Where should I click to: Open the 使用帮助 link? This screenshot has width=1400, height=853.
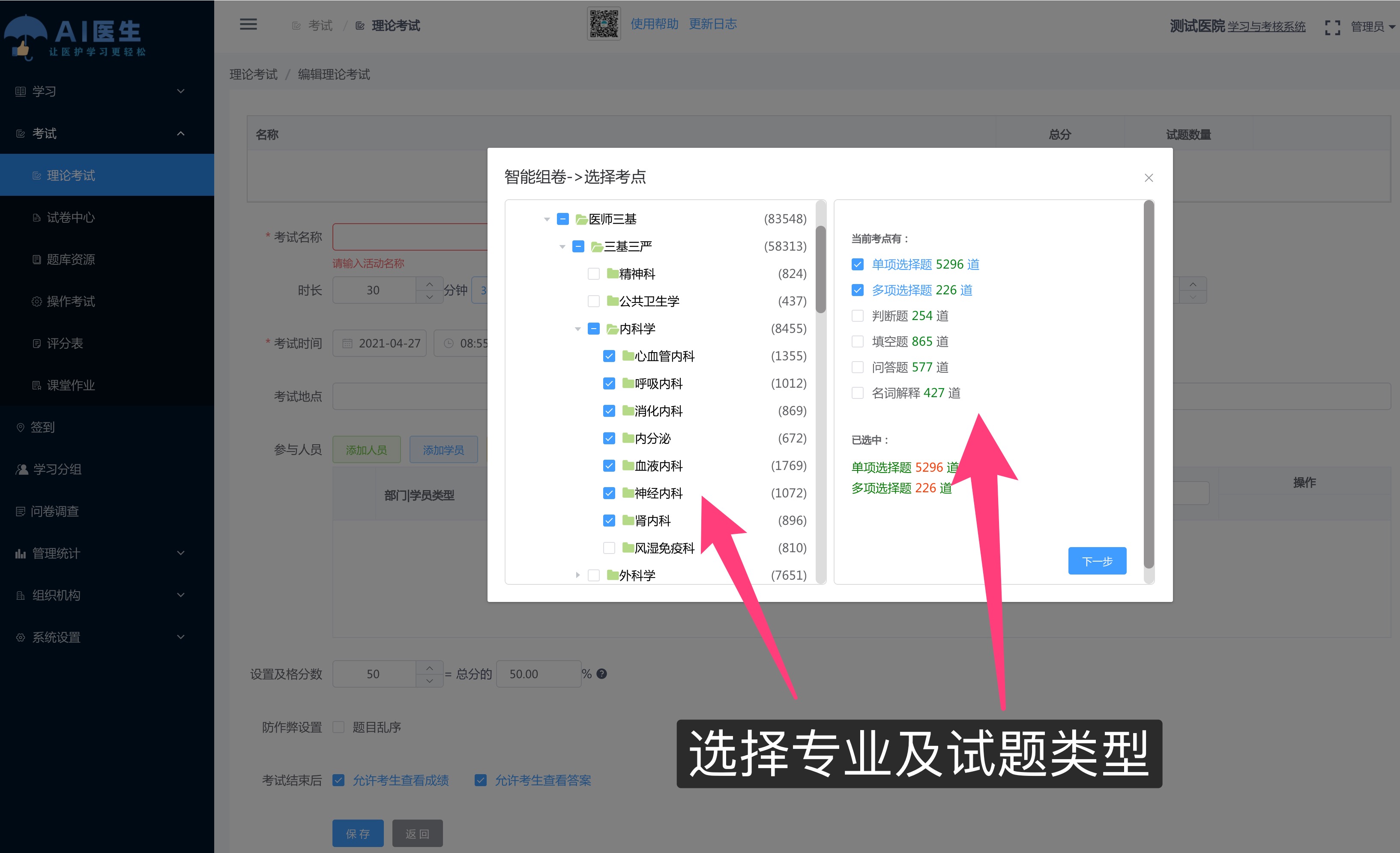[654, 24]
